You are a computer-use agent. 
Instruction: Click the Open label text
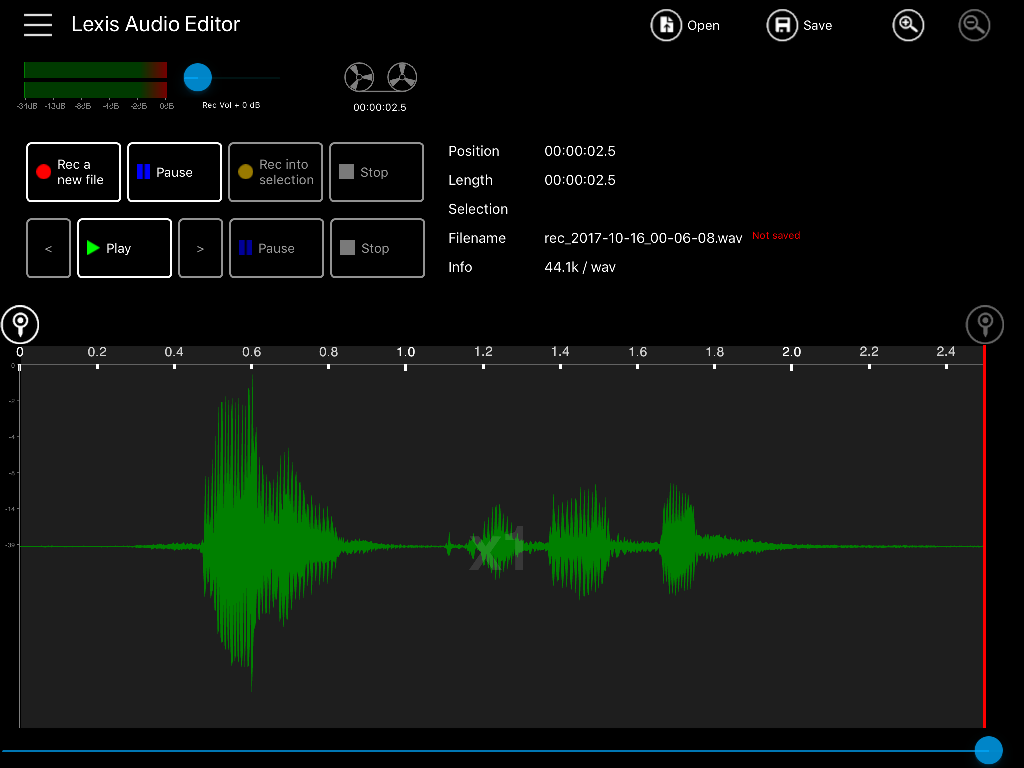(x=703, y=25)
